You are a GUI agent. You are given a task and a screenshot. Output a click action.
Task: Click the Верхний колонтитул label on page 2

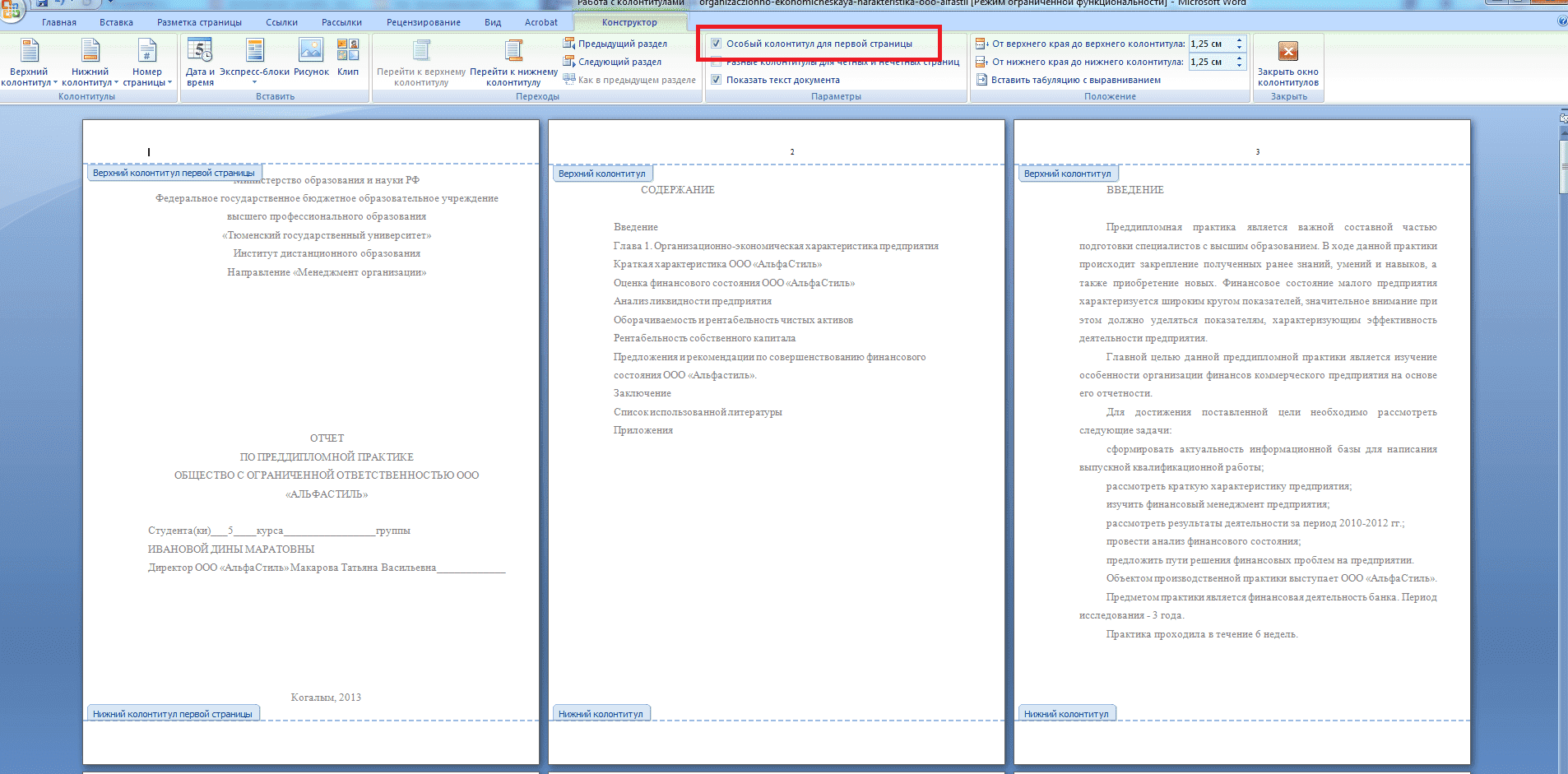coord(602,174)
